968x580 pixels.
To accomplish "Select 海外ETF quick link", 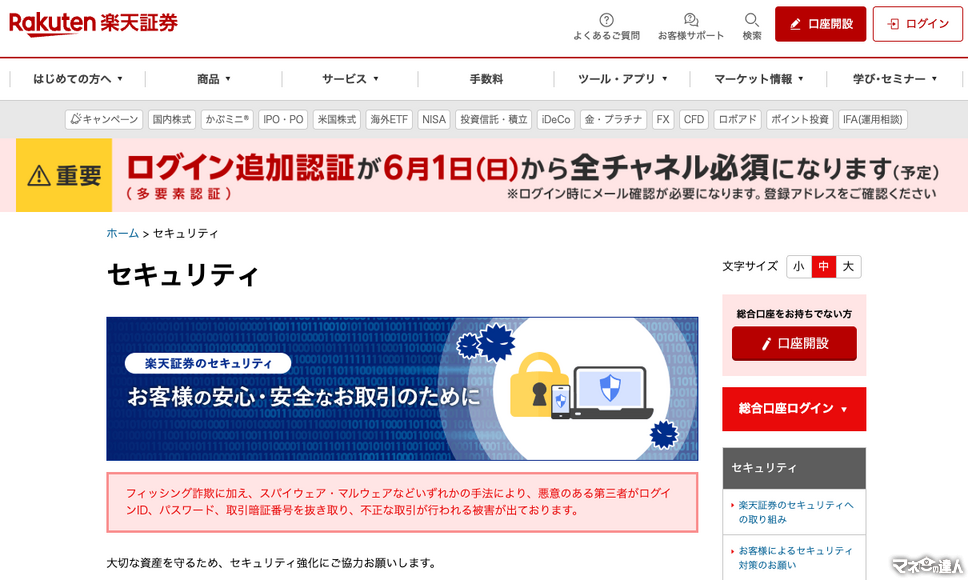I will 389,120.
